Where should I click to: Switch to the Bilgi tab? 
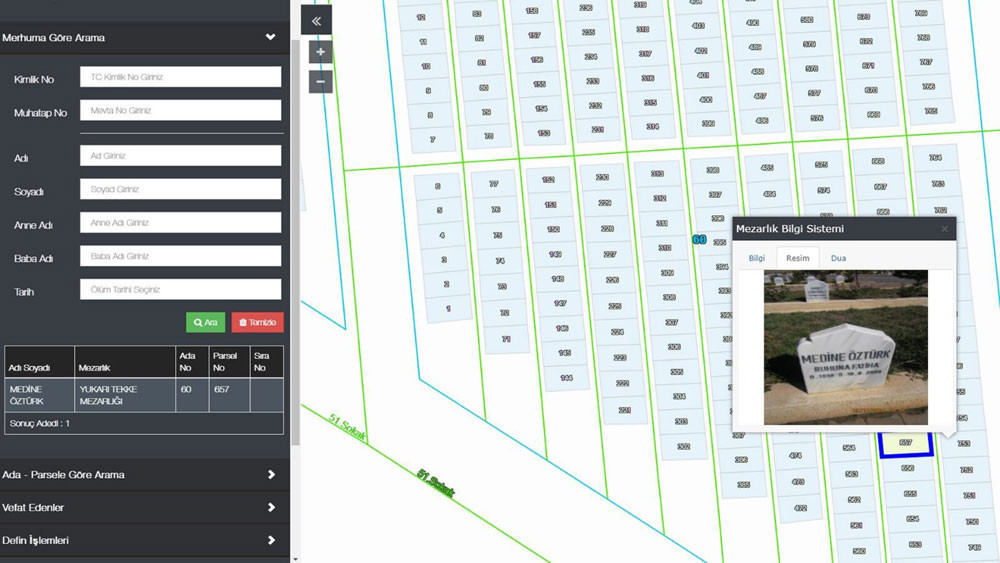coord(757,258)
